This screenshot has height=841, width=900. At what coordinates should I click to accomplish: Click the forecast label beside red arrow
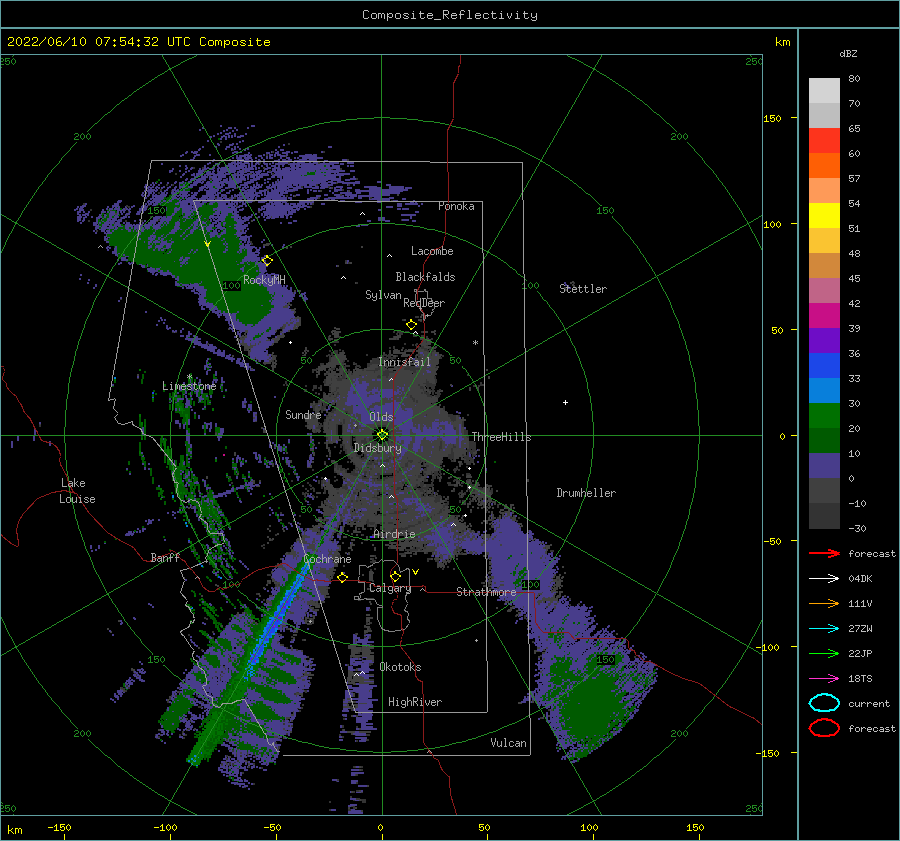point(871,553)
